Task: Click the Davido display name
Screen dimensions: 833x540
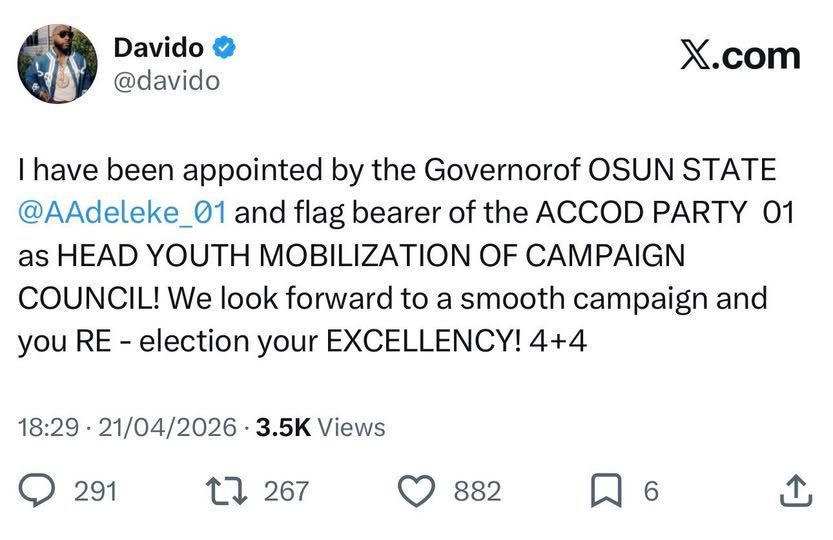Action: 158,47
